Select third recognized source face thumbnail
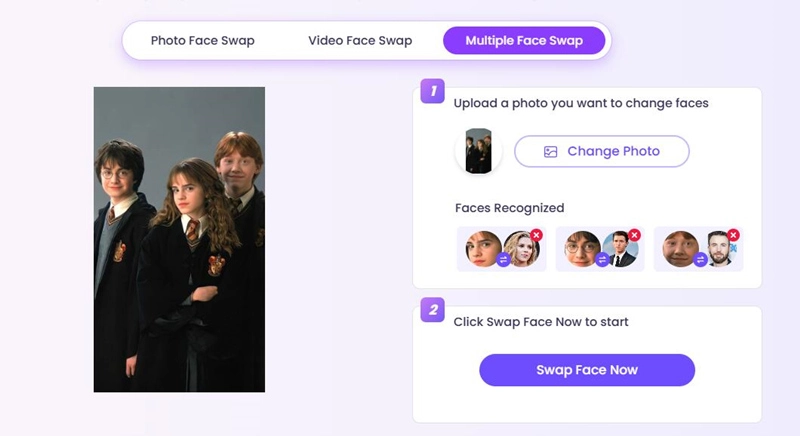 coord(680,247)
